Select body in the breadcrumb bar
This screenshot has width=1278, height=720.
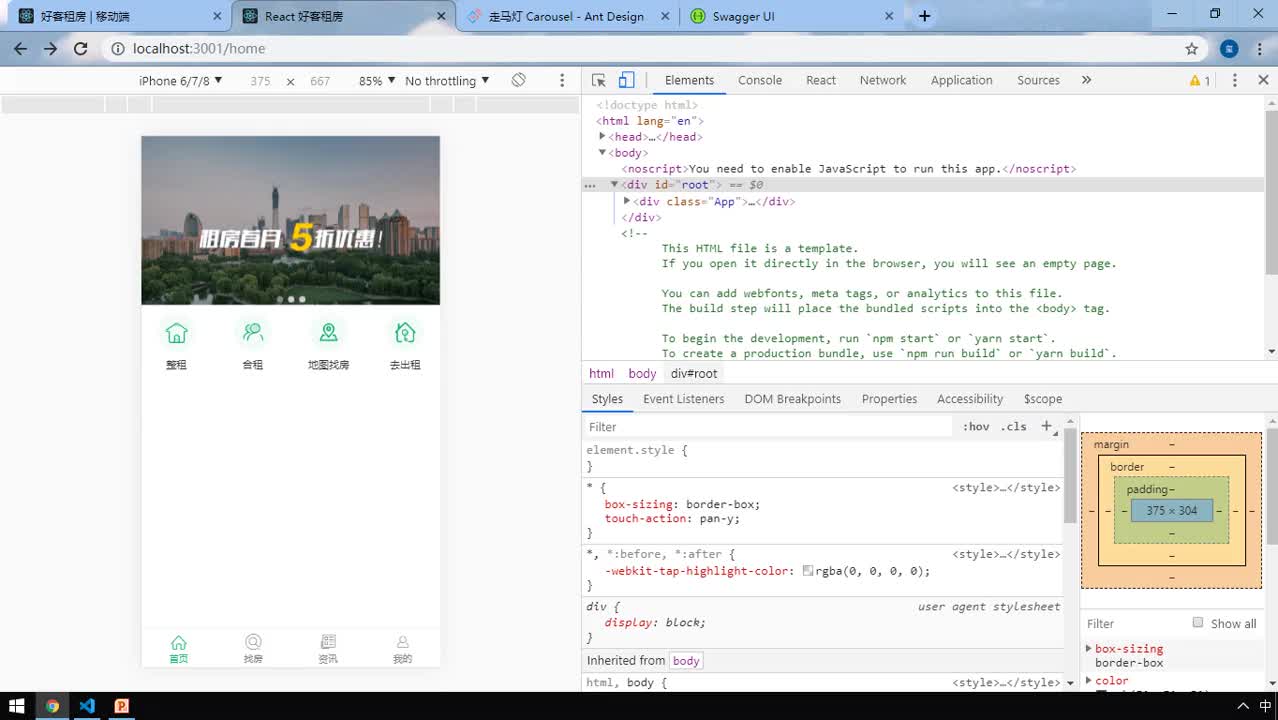pyautogui.click(x=642, y=374)
